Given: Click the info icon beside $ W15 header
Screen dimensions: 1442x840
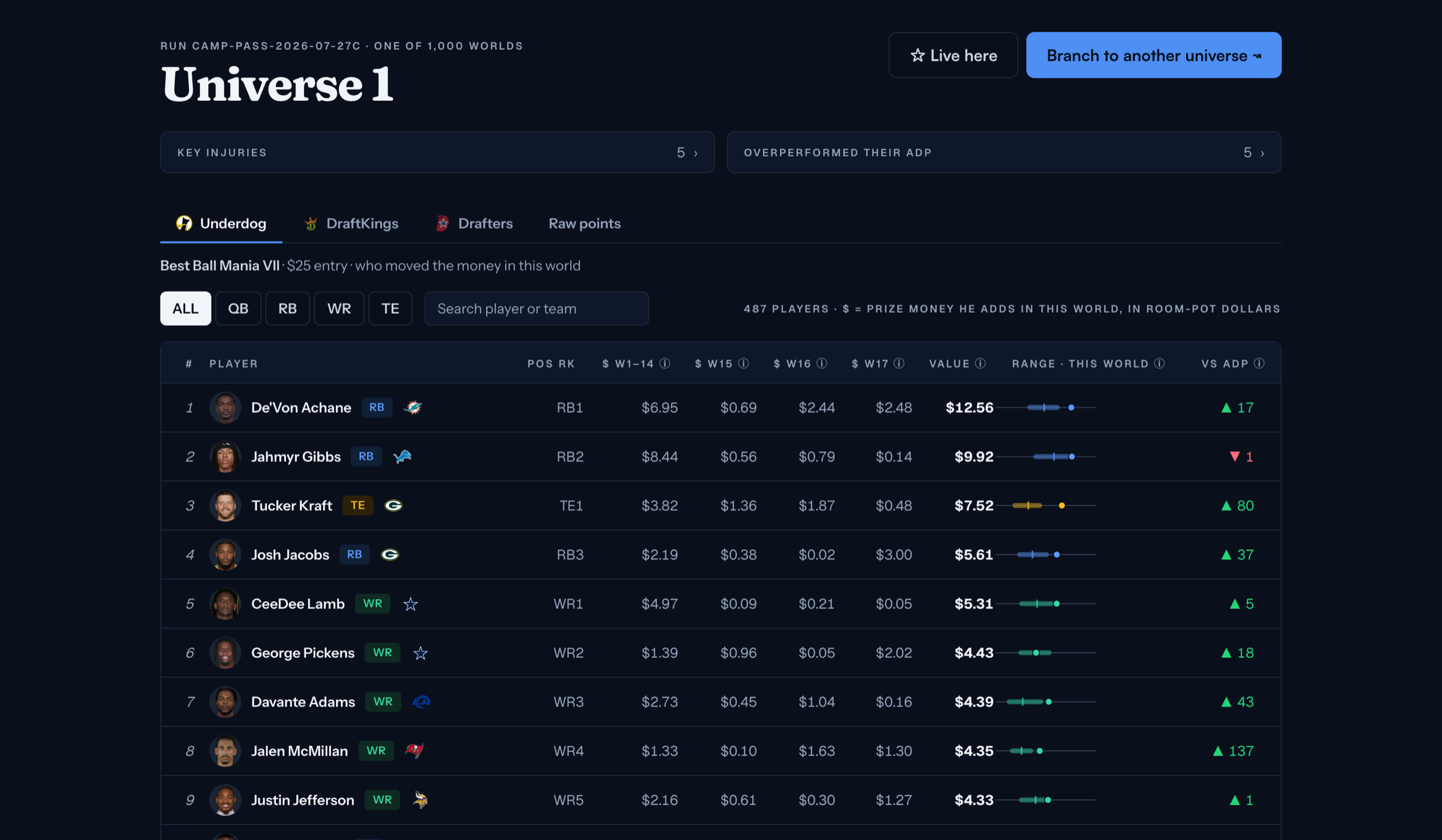Looking at the screenshot, I should [x=743, y=364].
